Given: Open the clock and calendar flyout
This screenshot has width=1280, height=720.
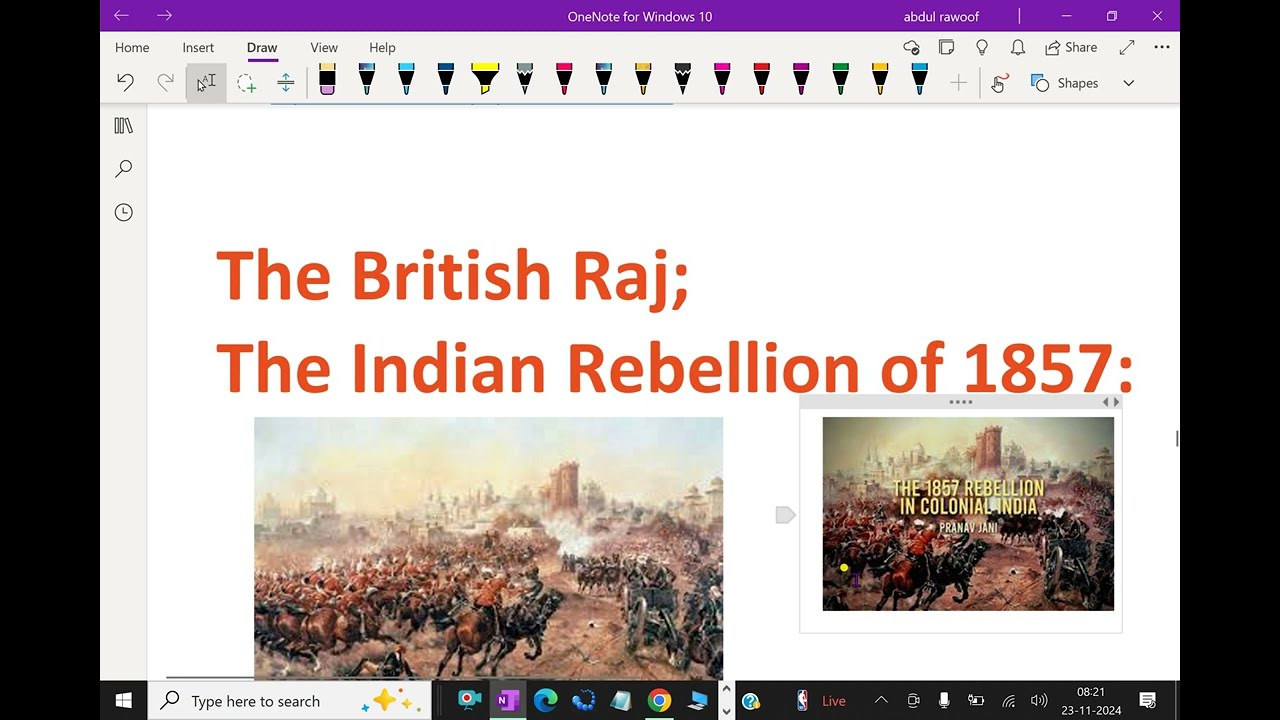Looking at the screenshot, I should [x=1091, y=701].
